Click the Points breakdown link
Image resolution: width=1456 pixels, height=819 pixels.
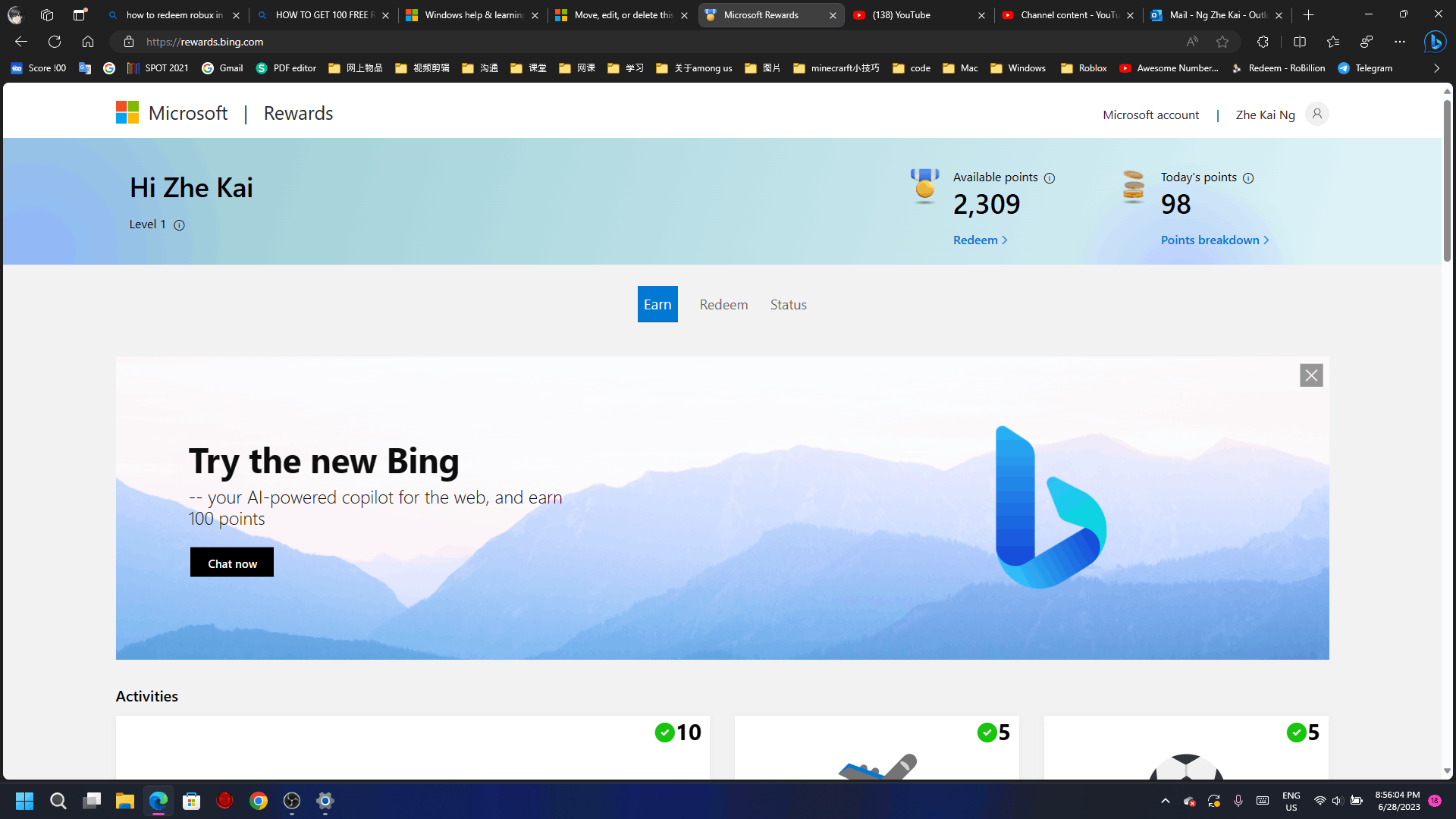point(1214,239)
